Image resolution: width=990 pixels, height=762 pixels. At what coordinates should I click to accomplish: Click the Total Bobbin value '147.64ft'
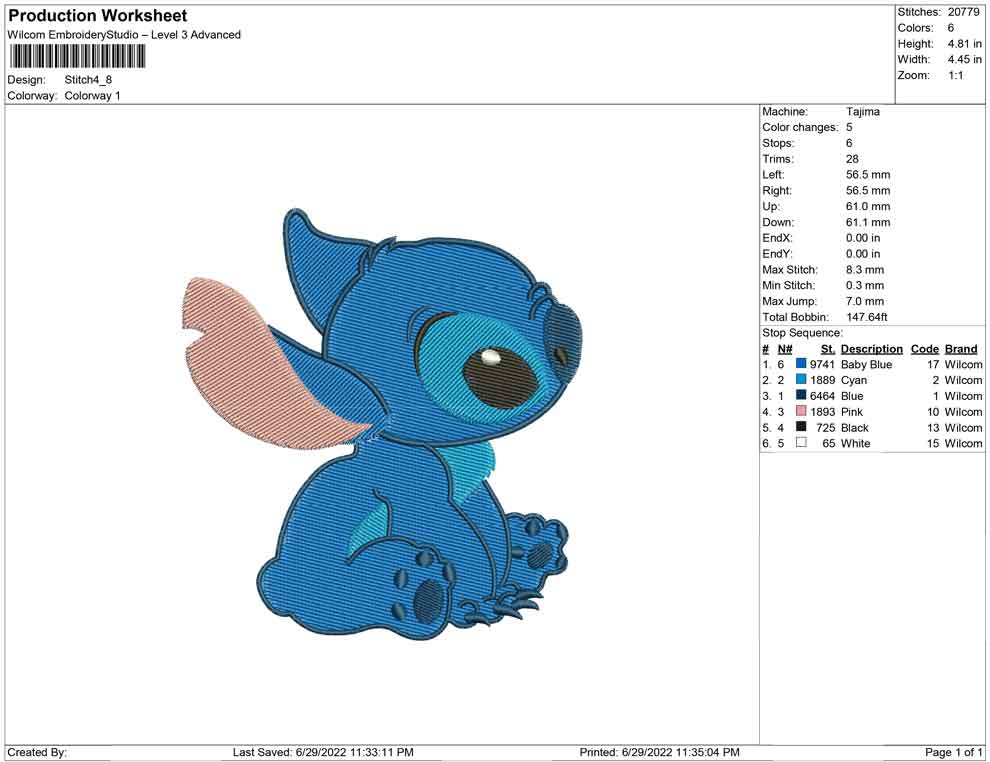[x=867, y=317]
